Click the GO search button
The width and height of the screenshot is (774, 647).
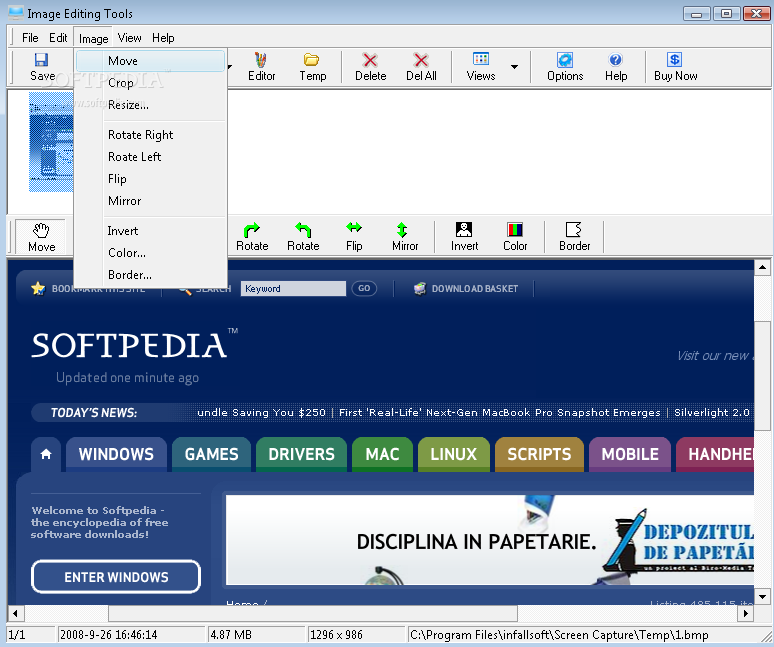364,288
